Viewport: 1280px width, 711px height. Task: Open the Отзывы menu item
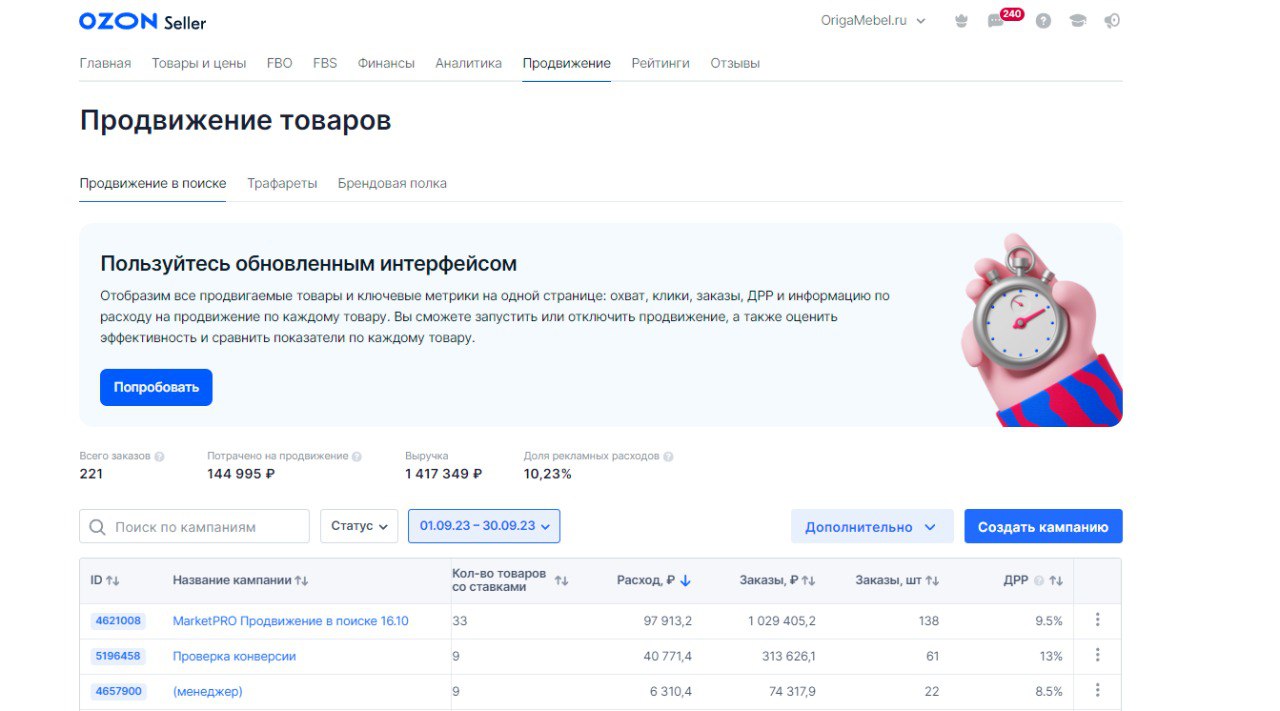(735, 63)
